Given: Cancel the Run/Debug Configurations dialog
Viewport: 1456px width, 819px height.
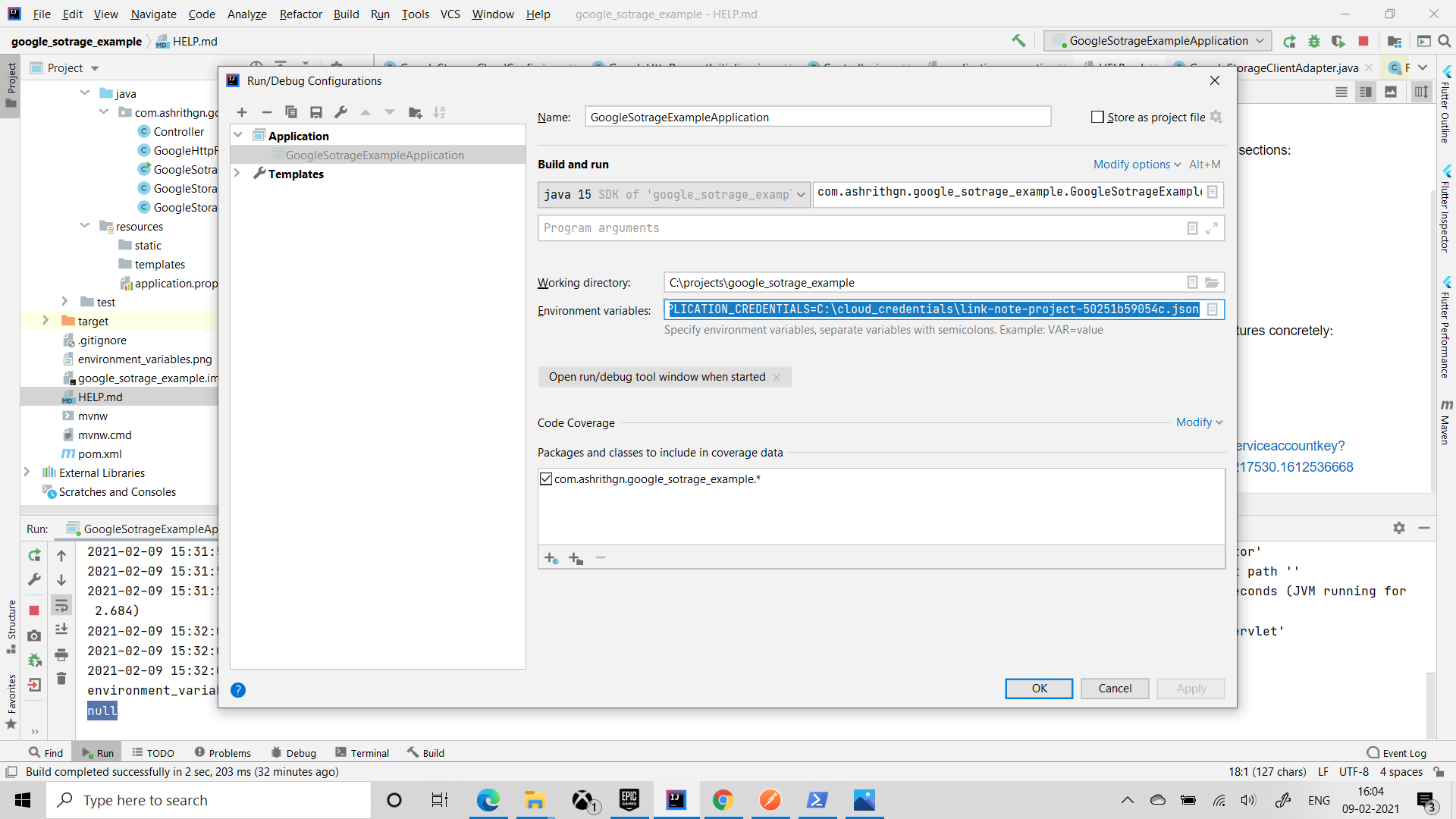Looking at the screenshot, I should [x=1115, y=689].
